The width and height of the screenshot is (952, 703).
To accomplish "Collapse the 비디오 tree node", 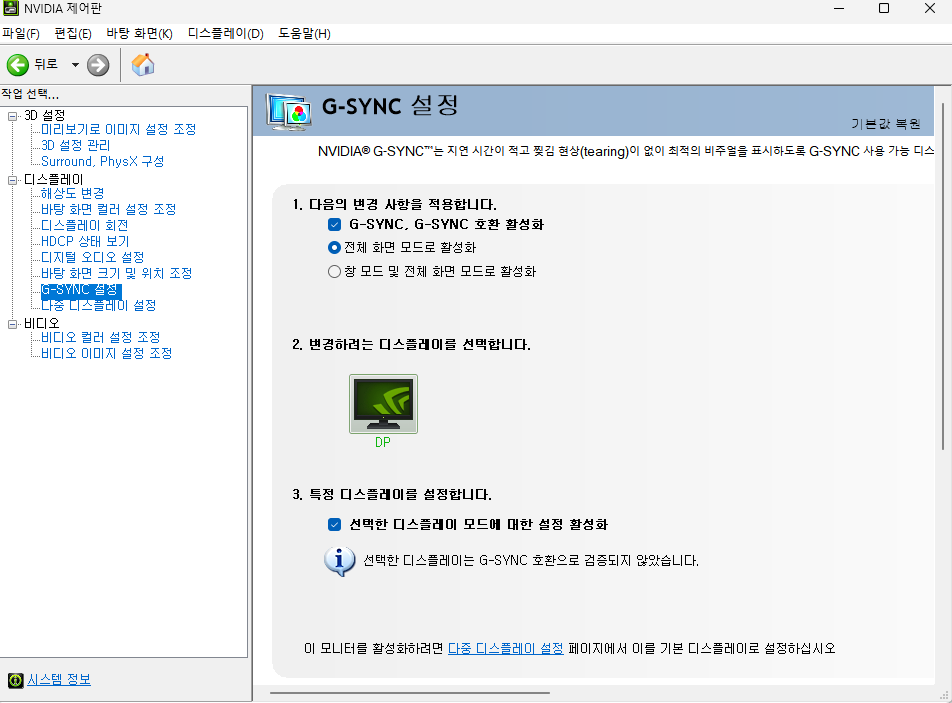I will point(12,324).
